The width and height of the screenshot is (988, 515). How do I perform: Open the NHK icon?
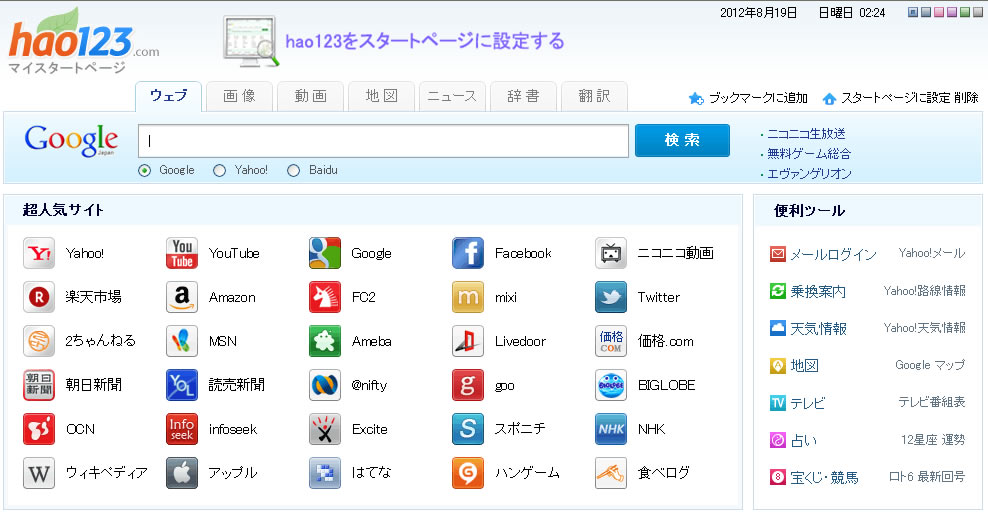[x=611, y=429]
